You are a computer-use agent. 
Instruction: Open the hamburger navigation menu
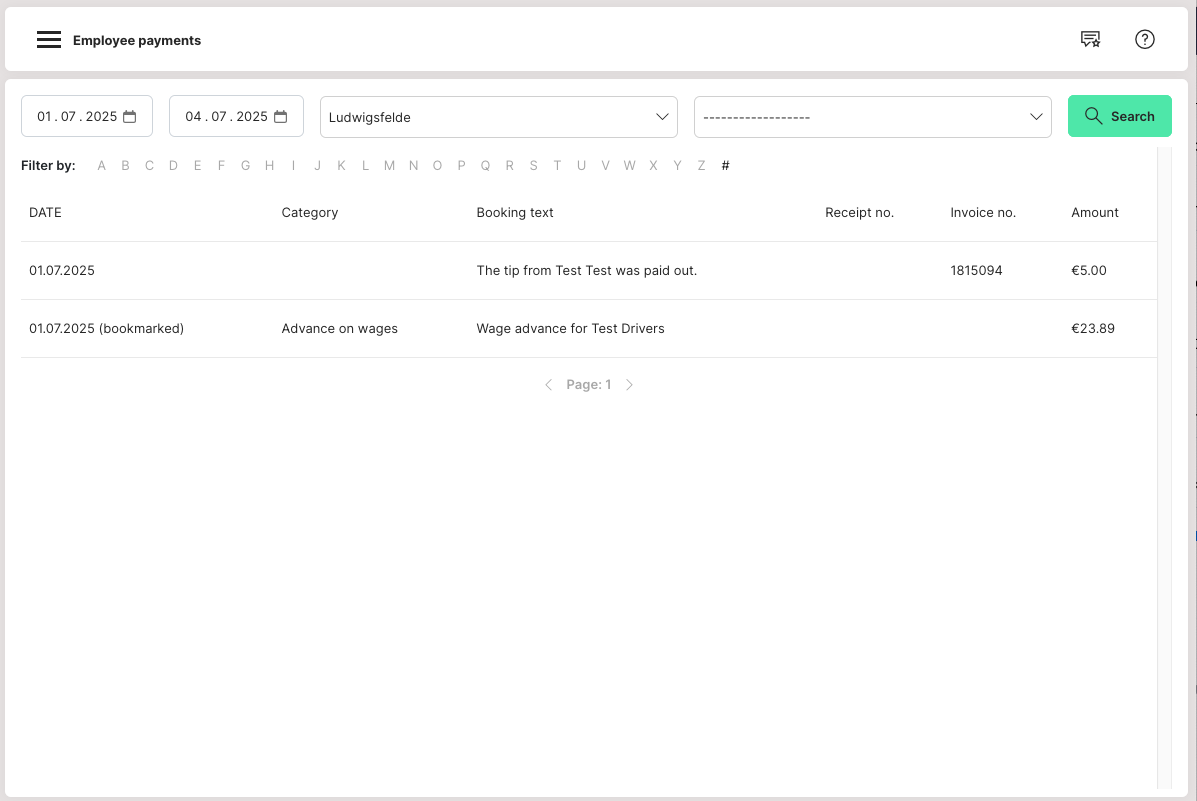(x=49, y=40)
